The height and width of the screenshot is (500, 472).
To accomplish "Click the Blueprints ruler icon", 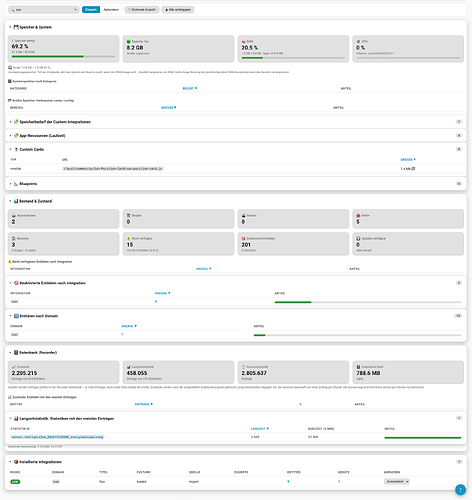I will (x=16, y=184).
